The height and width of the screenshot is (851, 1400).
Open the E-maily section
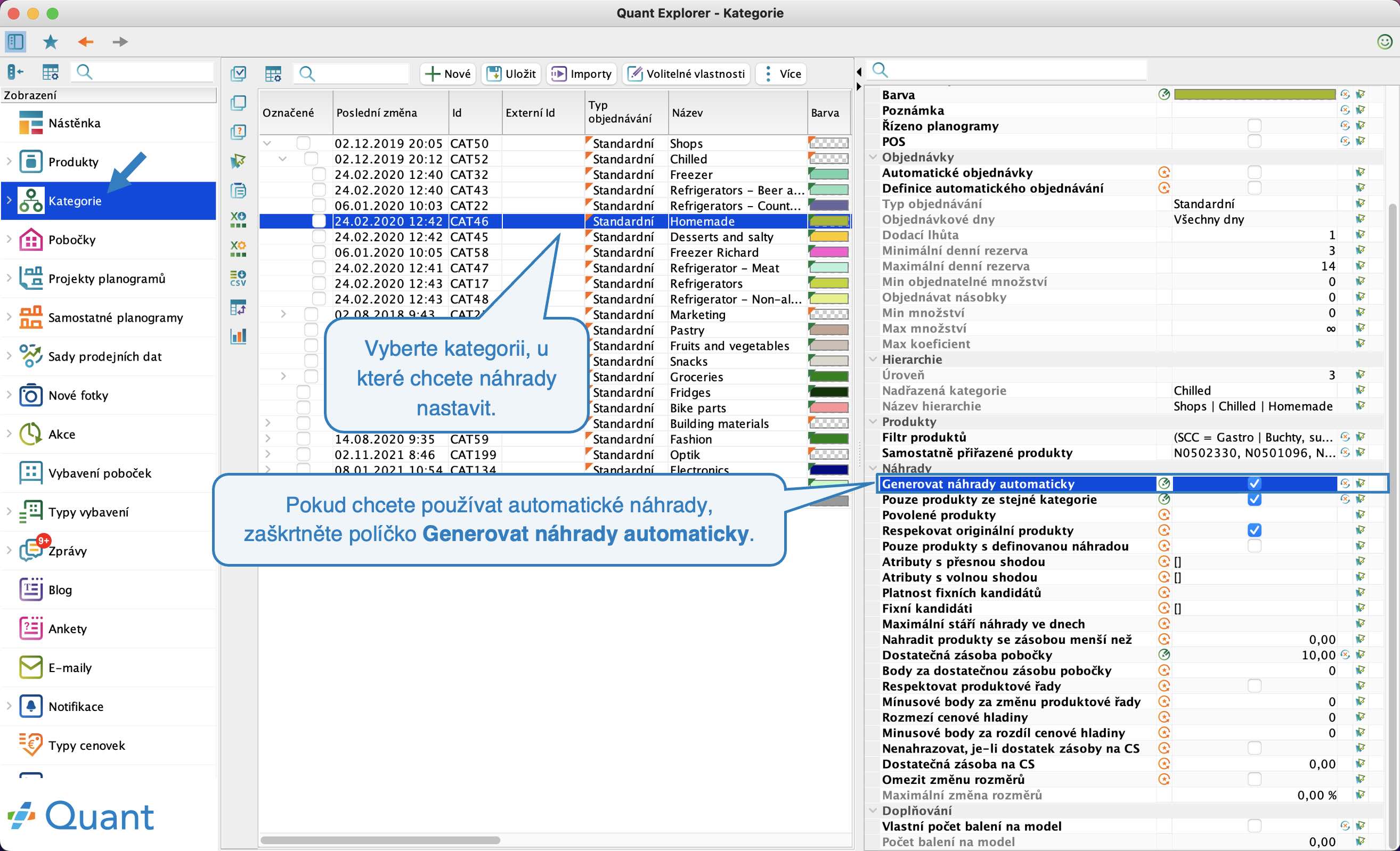(x=109, y=667)
